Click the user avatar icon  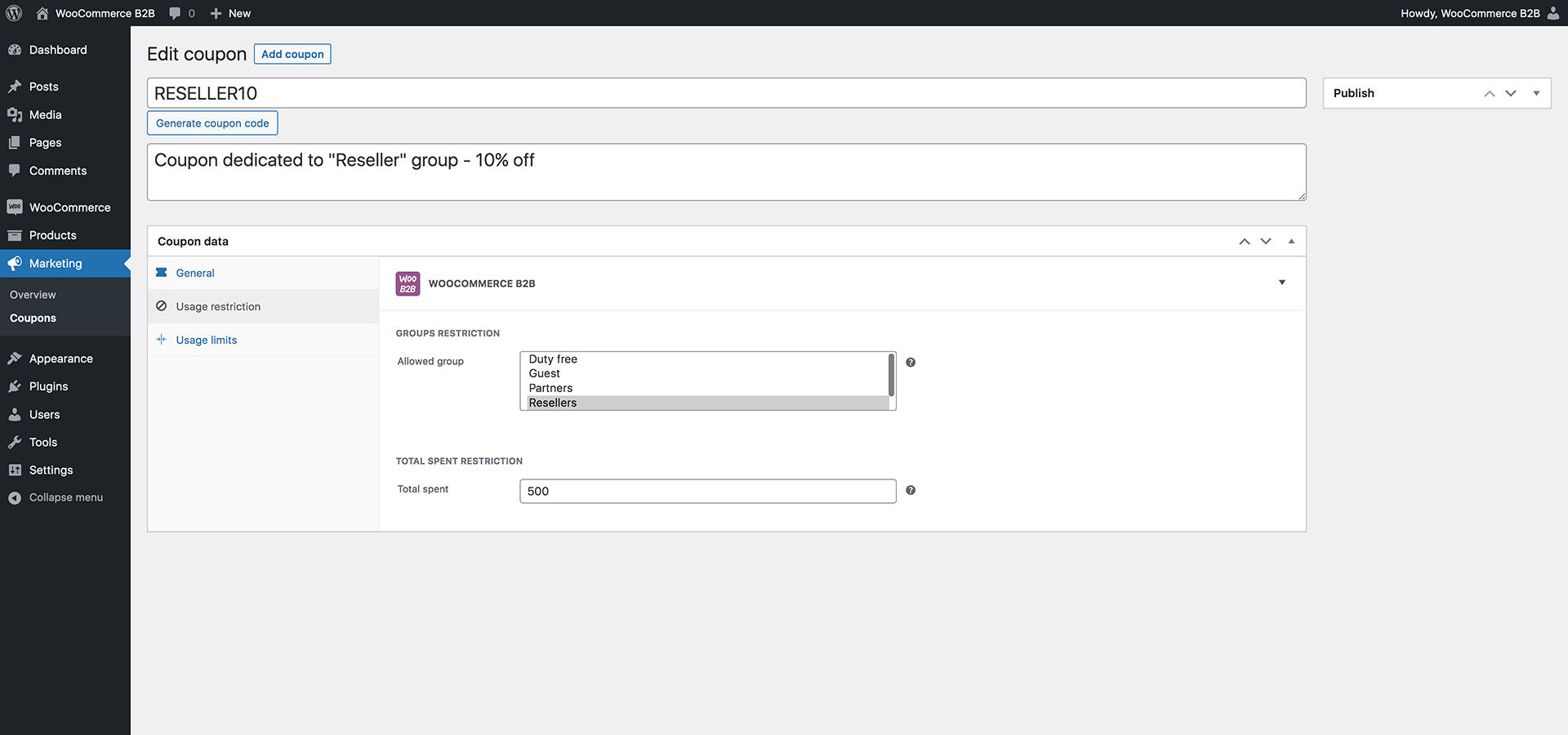pos(1552,13)
